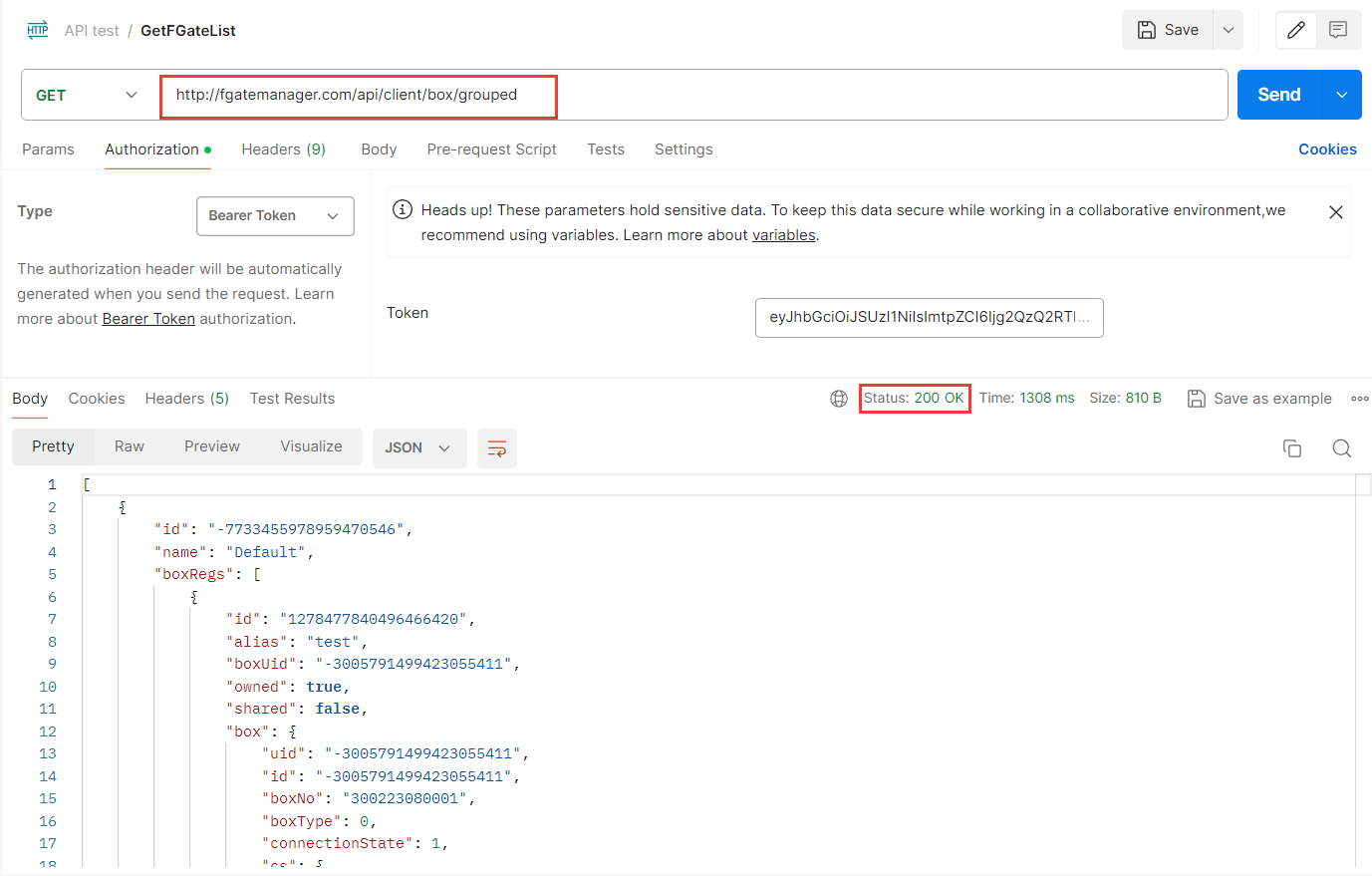Switch to Visualize view
This screenshot has width=1372, height=876.
point(311,446)
